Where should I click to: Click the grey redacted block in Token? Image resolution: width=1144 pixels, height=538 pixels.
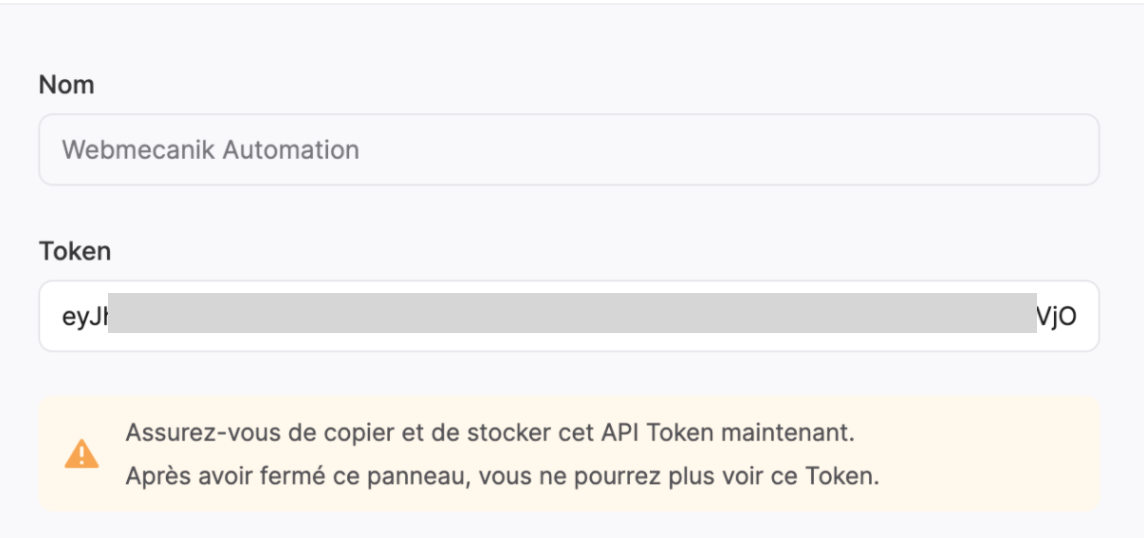click(572, 313)
